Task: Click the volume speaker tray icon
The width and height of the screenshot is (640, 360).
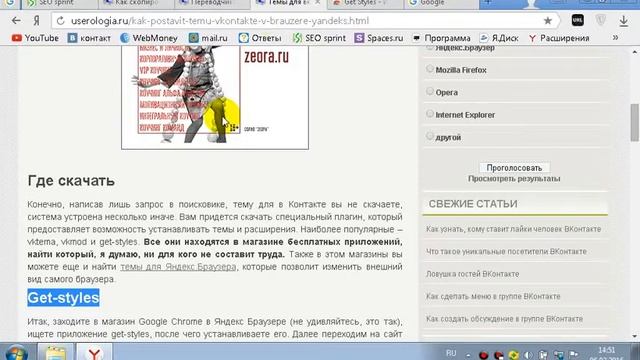Action: pyautogui.click(x=528, y=355)
